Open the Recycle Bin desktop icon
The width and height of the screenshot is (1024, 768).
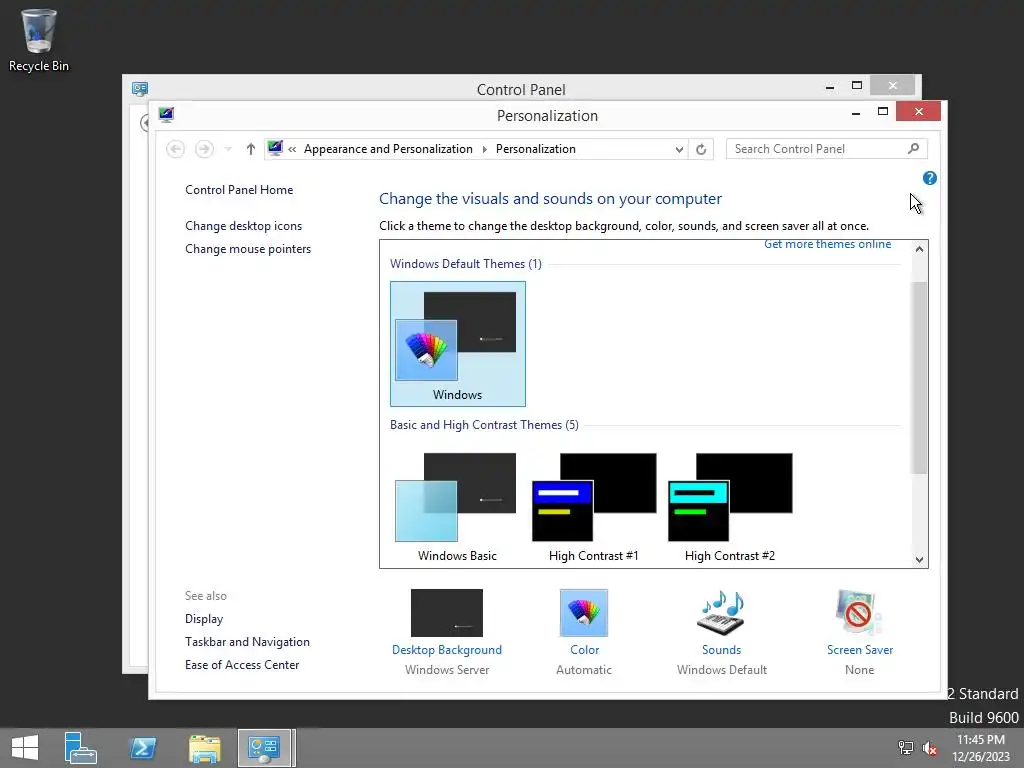coord(39,40)
